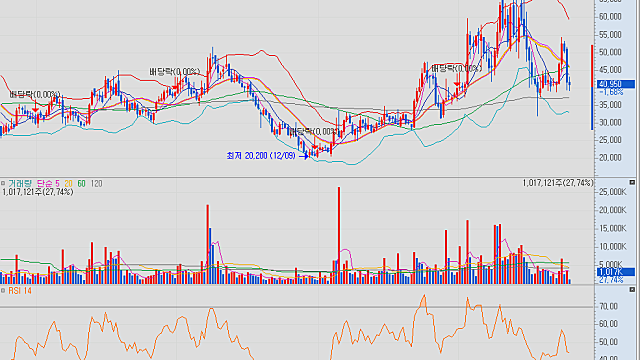Click the -1.68% change label

tap(611, 92)
